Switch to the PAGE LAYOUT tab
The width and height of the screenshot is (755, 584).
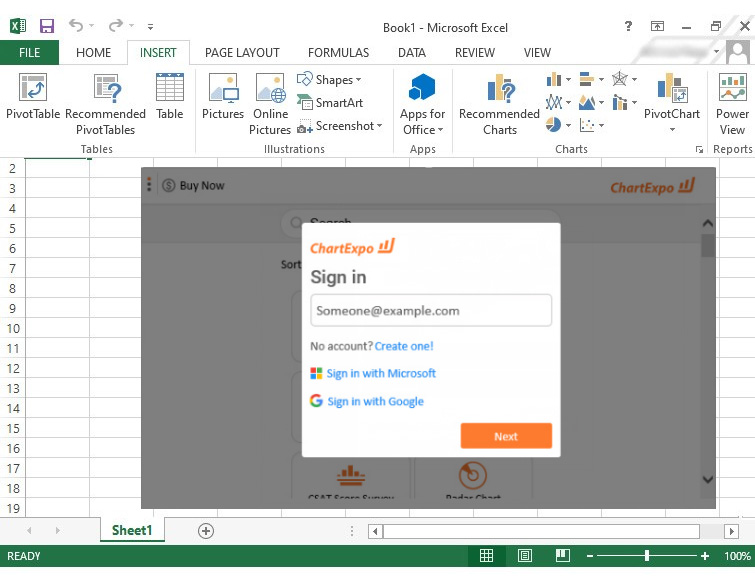[242, 52]
